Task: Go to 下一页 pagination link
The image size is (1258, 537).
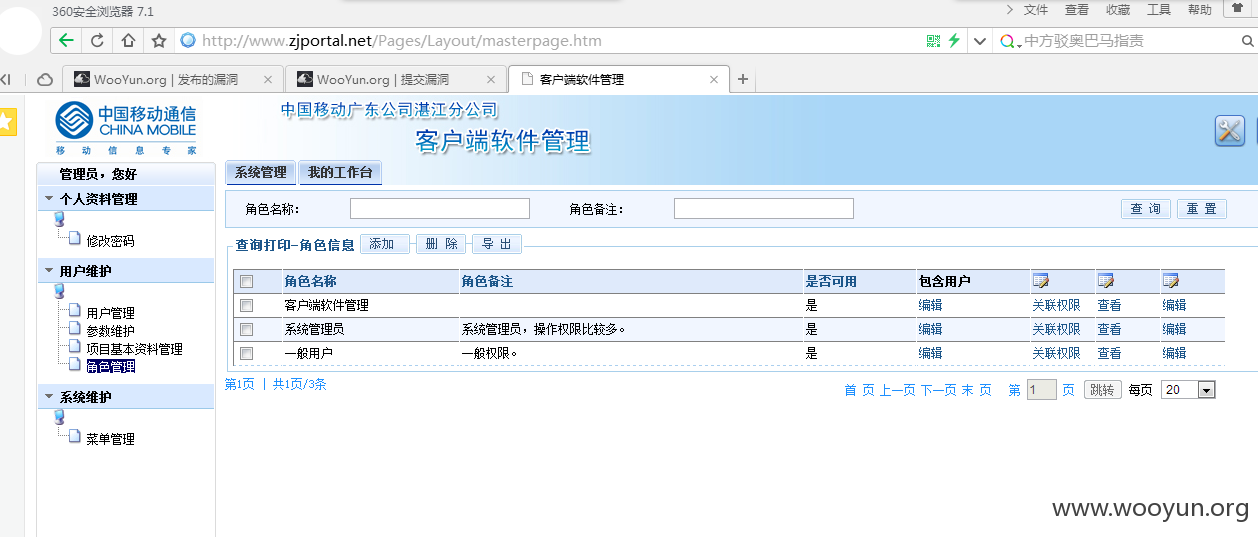Action: coord(938,390)
